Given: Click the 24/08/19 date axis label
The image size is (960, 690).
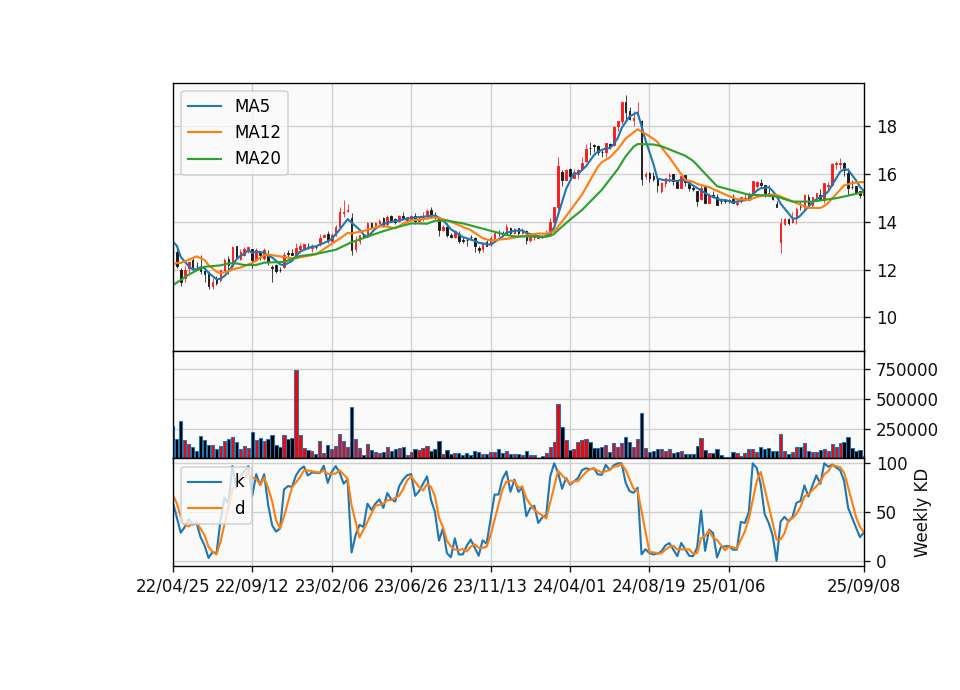Looking at the screenshot, I should tap(648, 586).
